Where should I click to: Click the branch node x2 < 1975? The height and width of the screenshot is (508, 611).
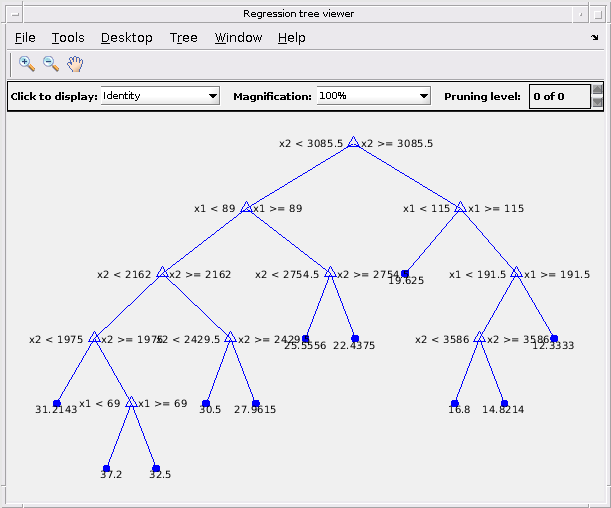click(94, 337)
